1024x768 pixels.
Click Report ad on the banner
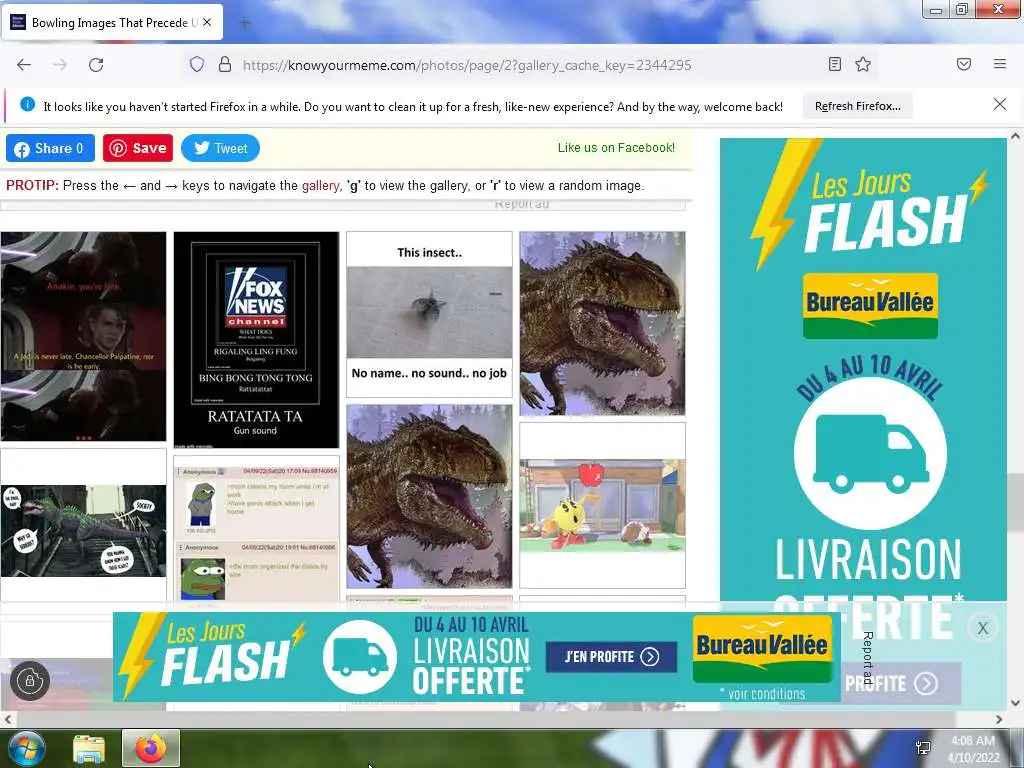pyautogui.click(x=868, y=658)
